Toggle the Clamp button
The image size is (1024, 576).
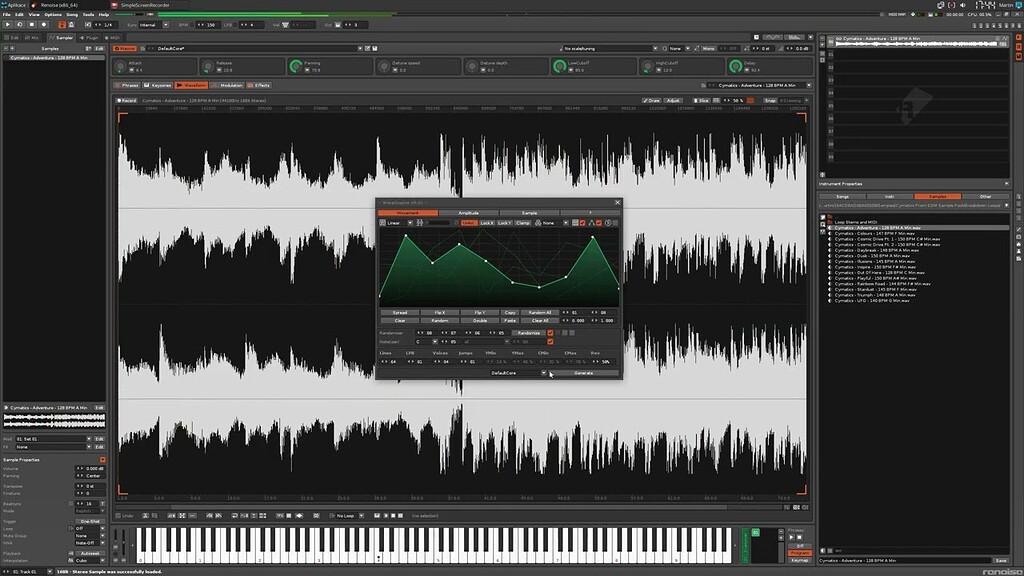[522, 223]
